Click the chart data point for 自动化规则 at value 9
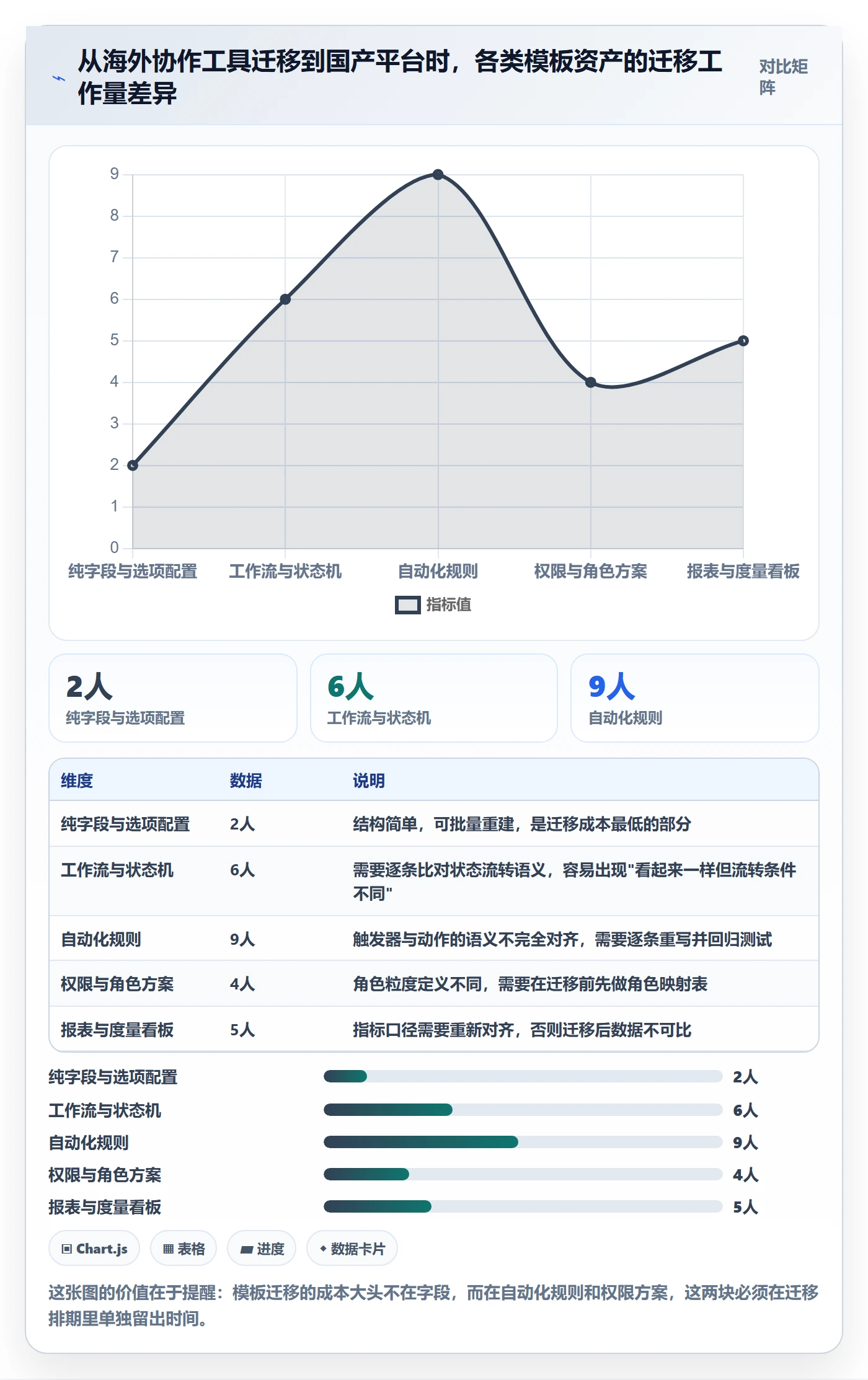The width and height of the screenshot is (868, 1380). click(x=438, y=175)
